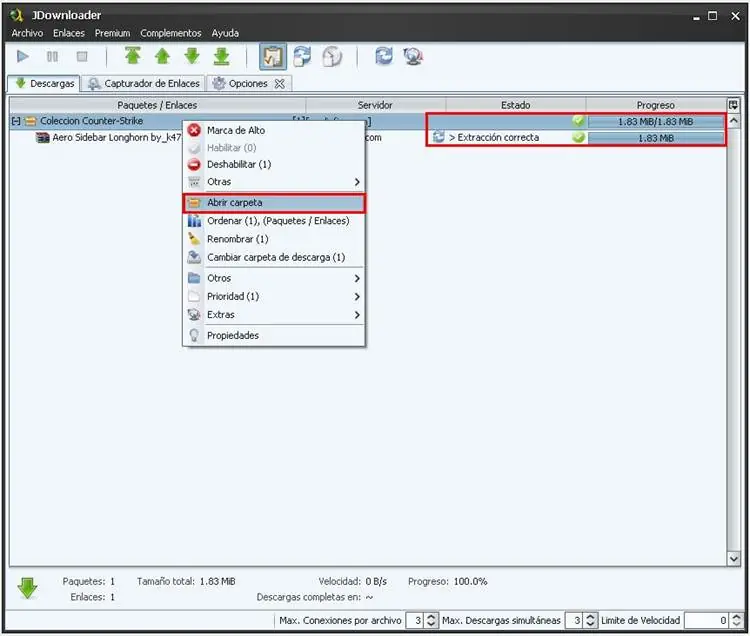Click the Aero Sidebar 1.83 MiB progress bar
This screenshot has height=636, width=750.
point(656,138)
